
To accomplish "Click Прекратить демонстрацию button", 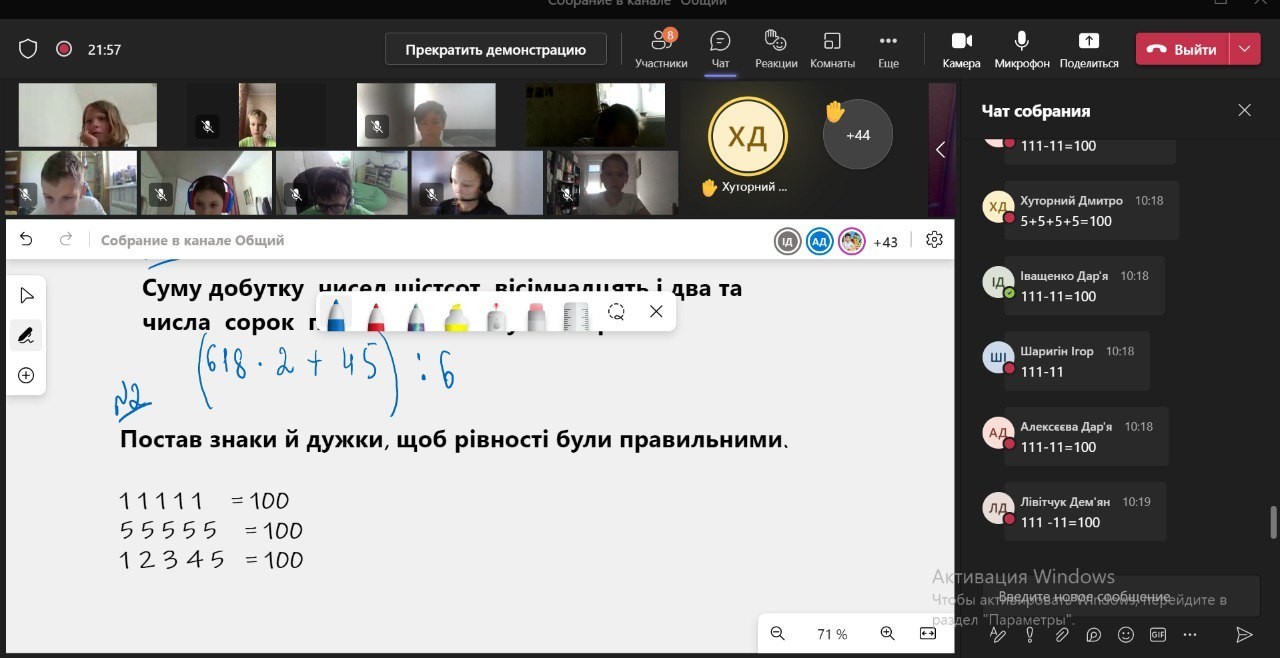I will pos(496,49).
